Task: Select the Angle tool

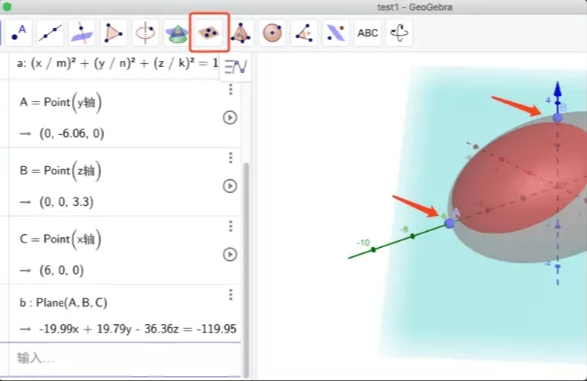Action: pos(304,33)
